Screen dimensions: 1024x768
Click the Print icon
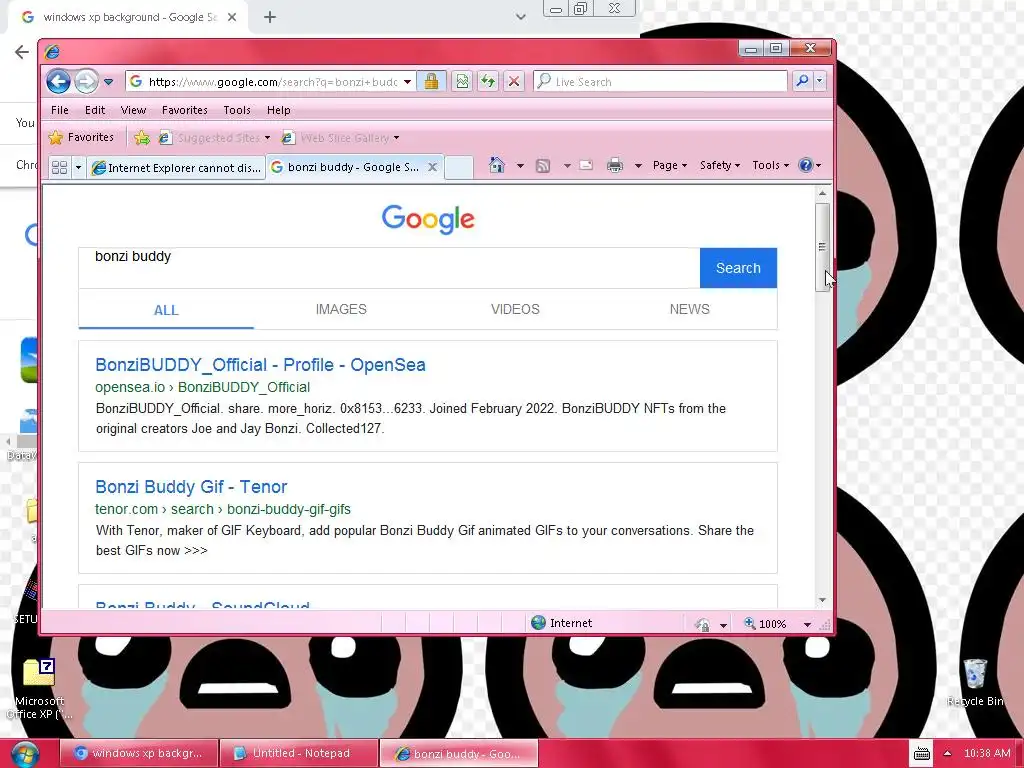(x=615, y=165)
